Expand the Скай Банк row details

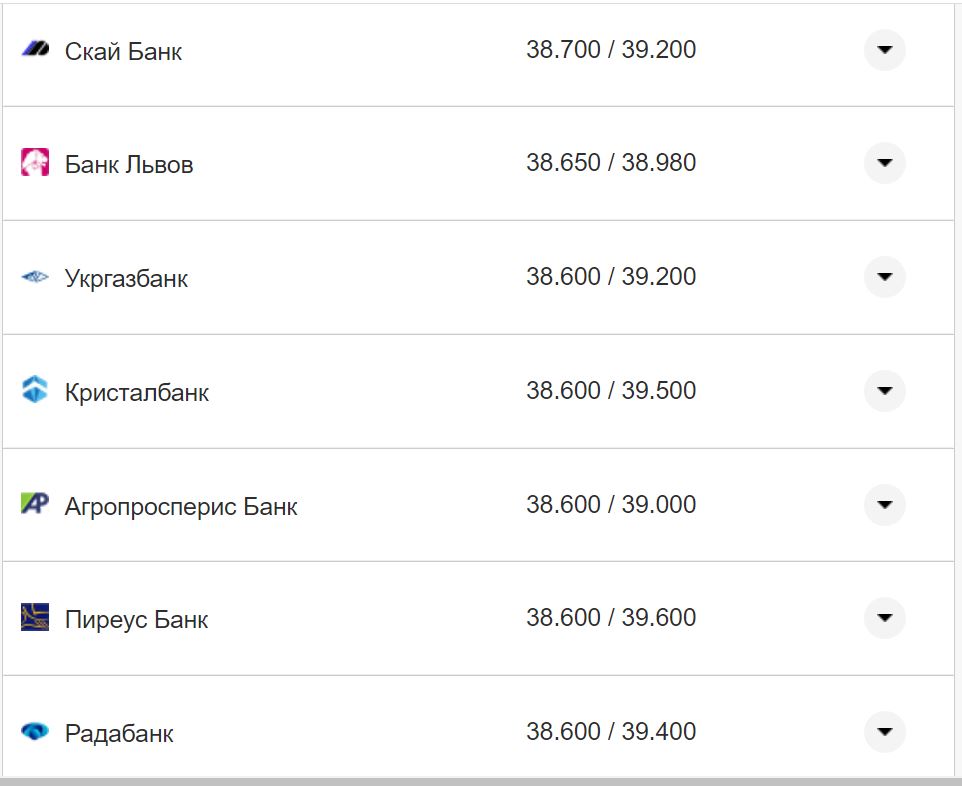[x=884, y=49]
